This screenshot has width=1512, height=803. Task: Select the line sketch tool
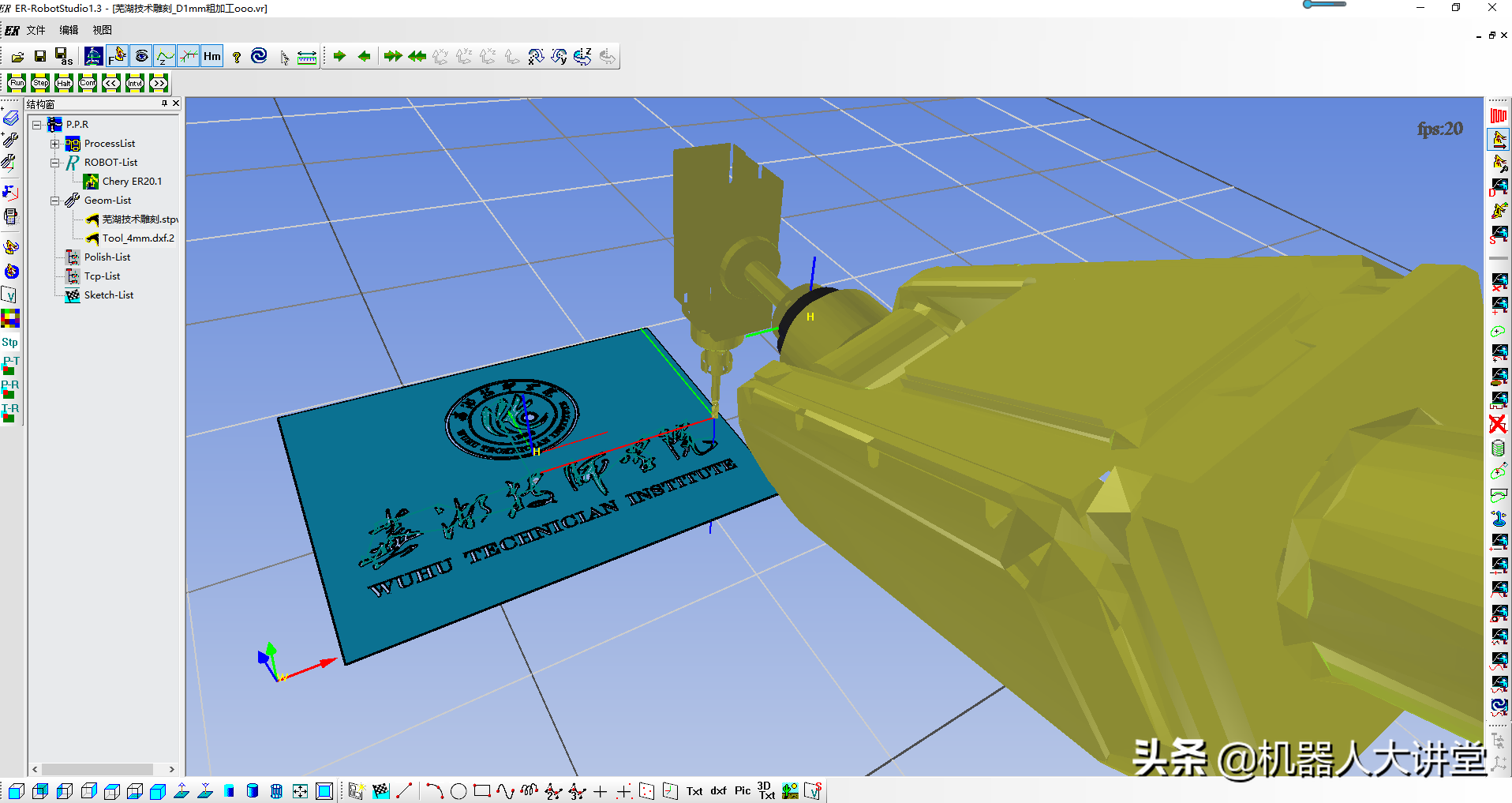click(404, 790)
